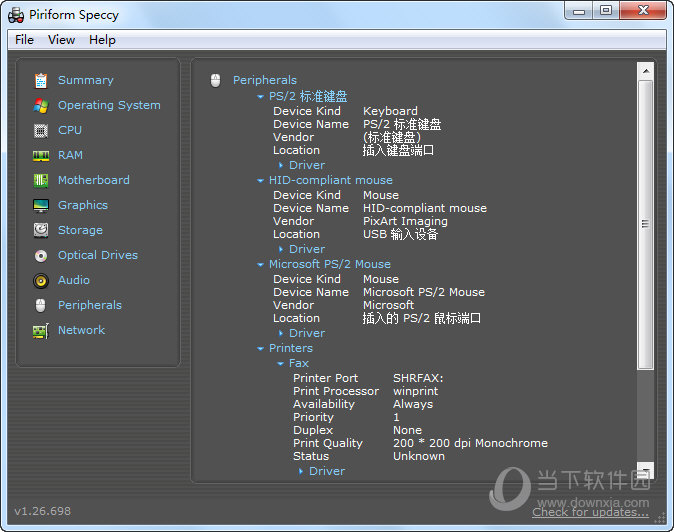Viewport: 674px width, 532px height.
Task: Click the Graphics monitor icon
Action: point(41,205)
